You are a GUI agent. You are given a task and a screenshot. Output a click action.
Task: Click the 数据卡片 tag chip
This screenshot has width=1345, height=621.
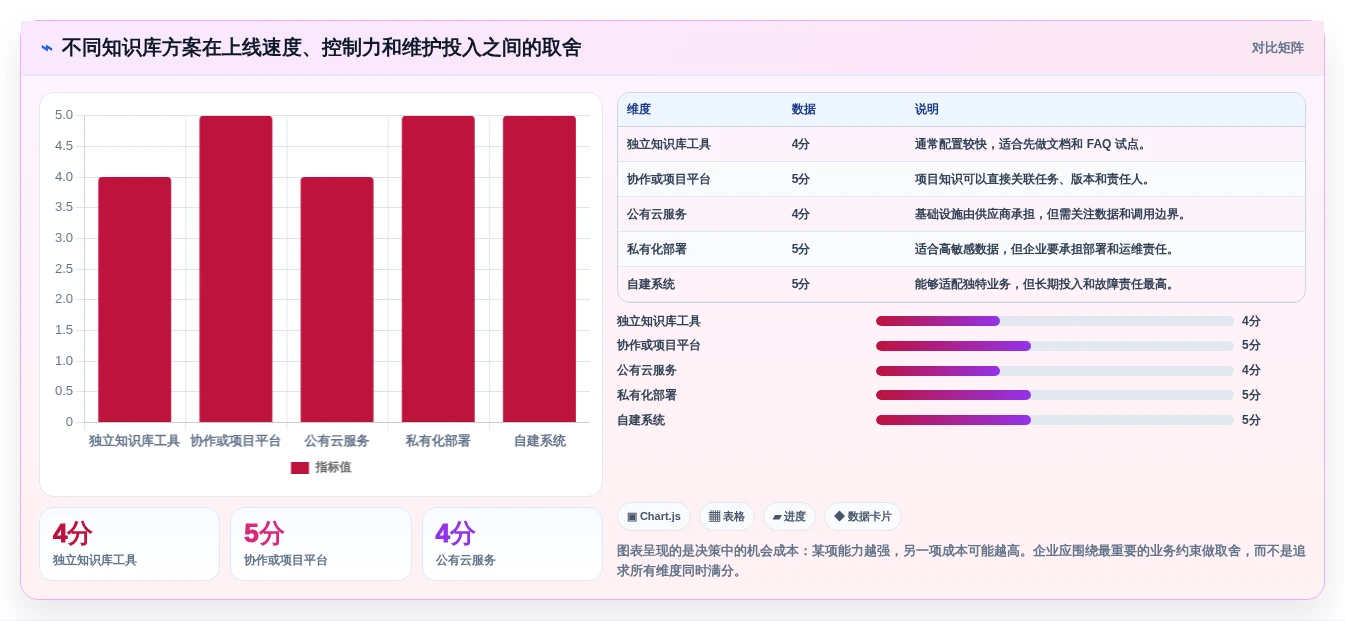click(863, 517)
